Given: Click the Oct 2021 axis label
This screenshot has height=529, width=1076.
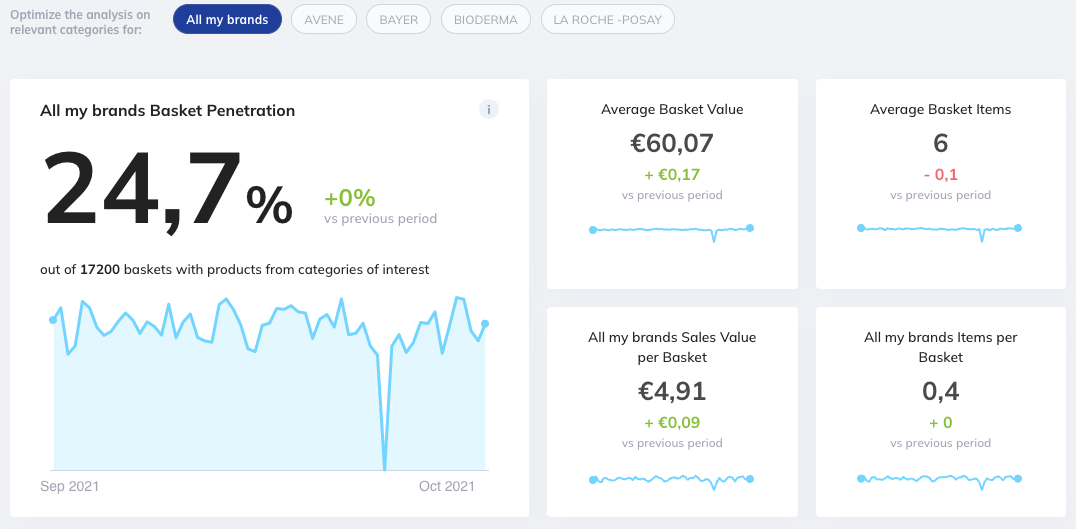Looking at the screenshot, I should (x=446, y=486).
